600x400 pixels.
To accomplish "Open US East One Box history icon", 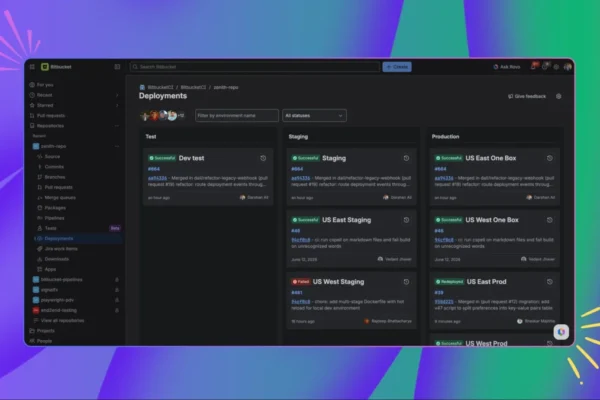I will 550,158.
